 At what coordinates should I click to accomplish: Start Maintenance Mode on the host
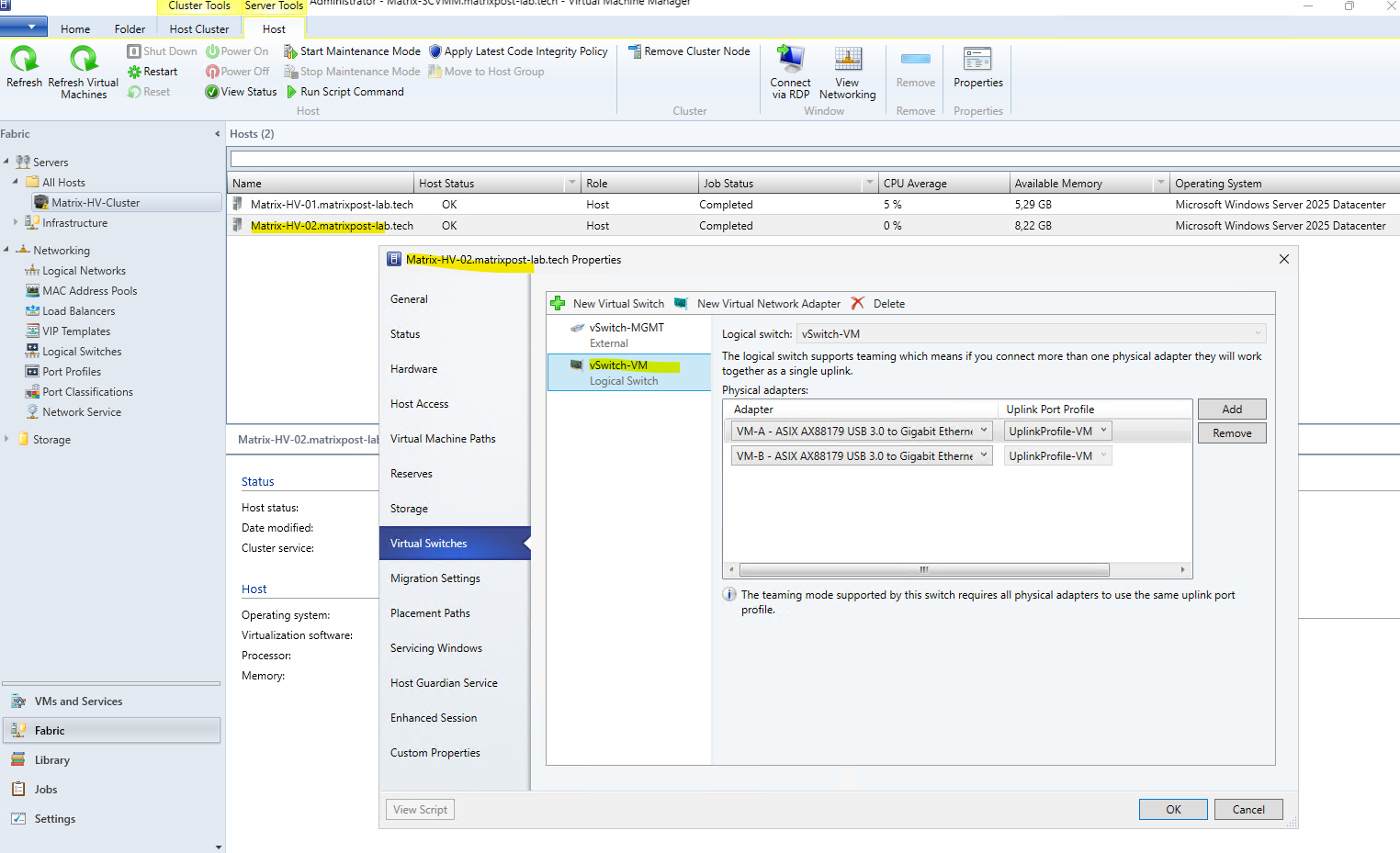pyautogui.click(x=352, y=51)
